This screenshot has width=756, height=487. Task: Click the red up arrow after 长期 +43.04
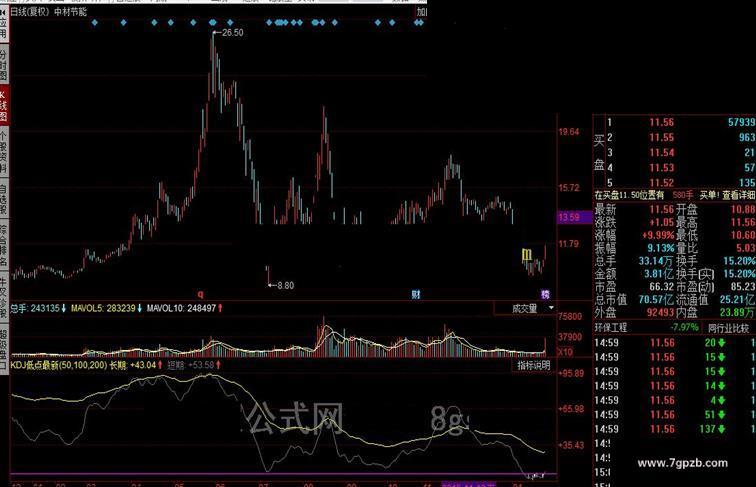point(160,365)
